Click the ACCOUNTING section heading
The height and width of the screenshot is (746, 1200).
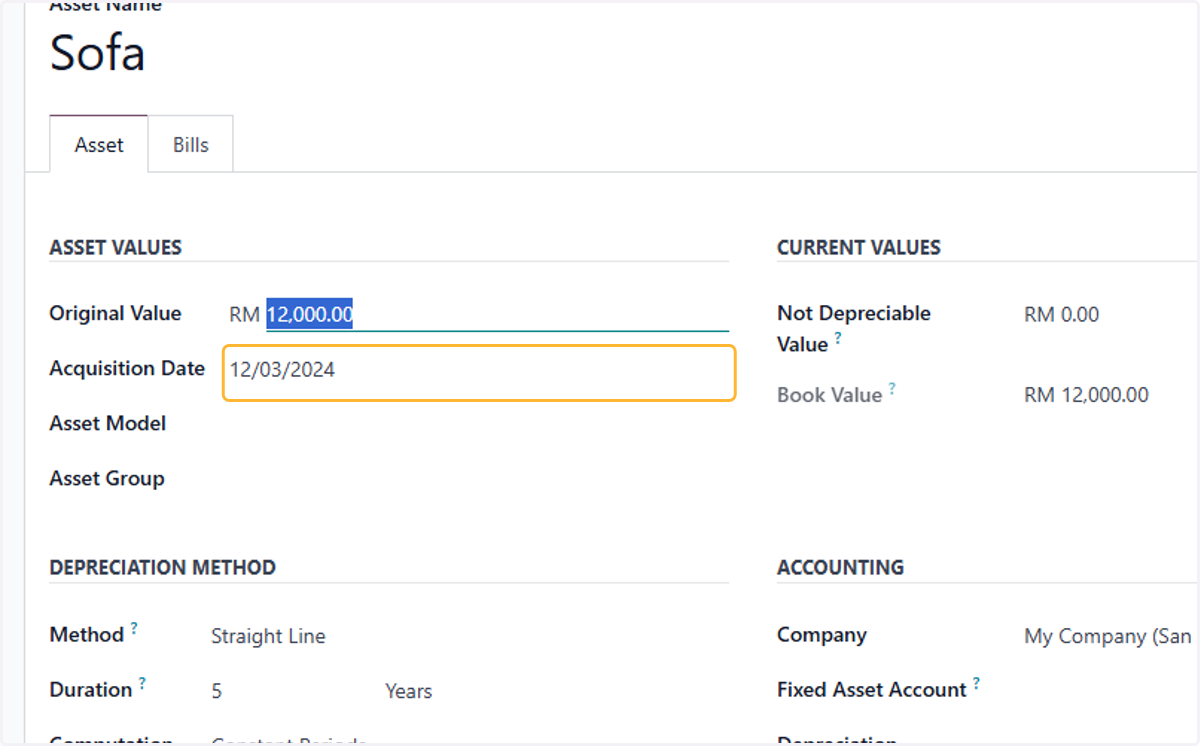click(840, 567)
